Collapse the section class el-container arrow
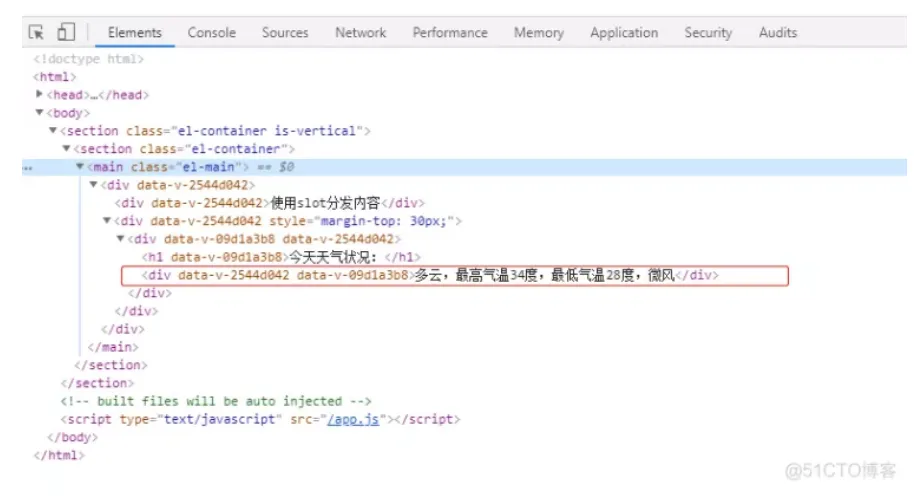The width and height of the screenshot is (917, 496). pyautogui.click(x=66, y=149)
